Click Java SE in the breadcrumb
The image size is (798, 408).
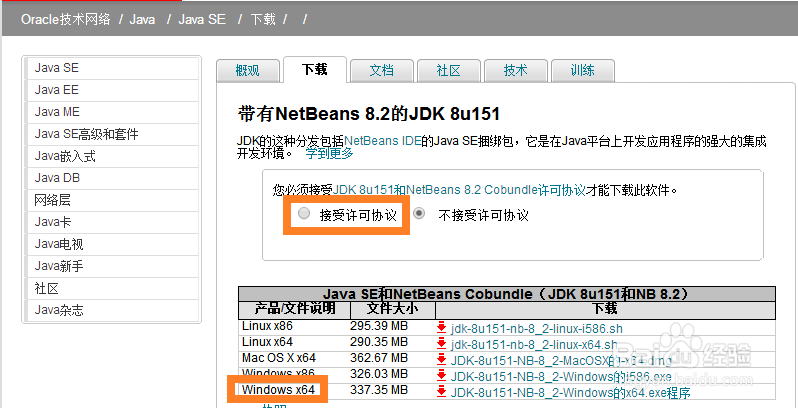[202, 20]
